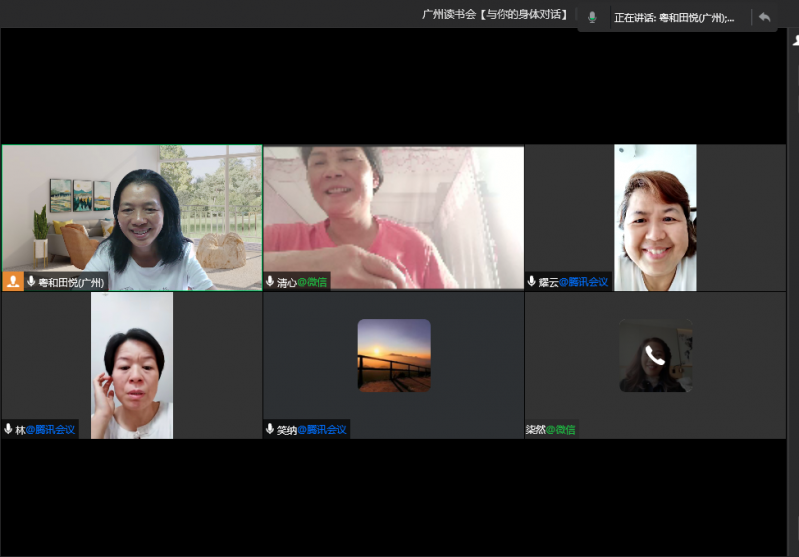Click the orange host icon on 粤和田悦 tile

point(13,282)
